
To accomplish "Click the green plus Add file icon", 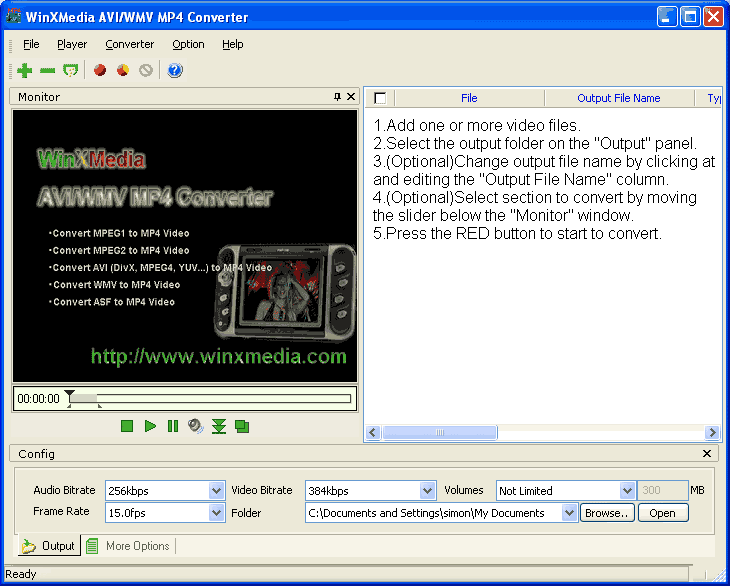I will pos(24,70).
